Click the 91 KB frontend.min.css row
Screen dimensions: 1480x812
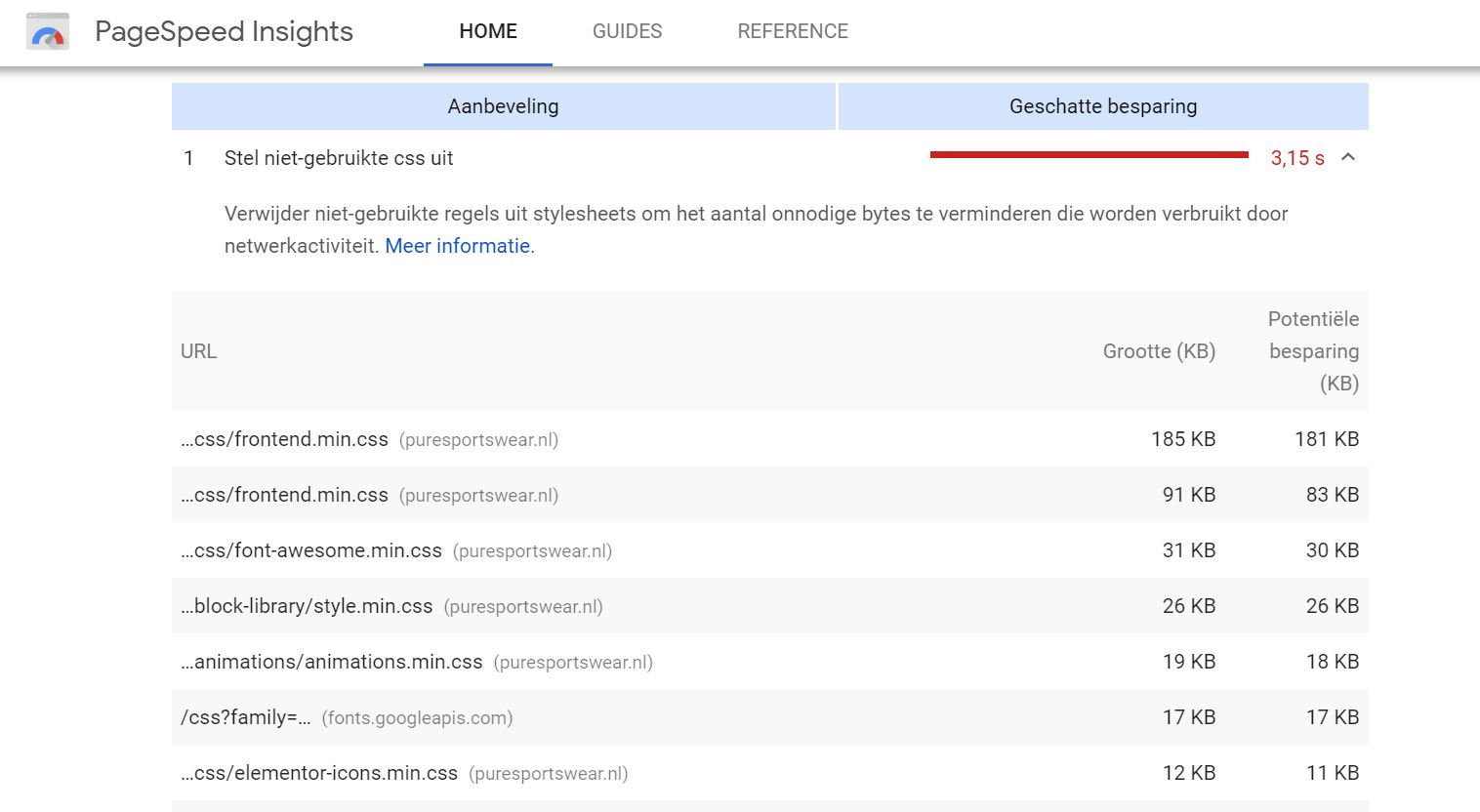(x=770, y=495)
